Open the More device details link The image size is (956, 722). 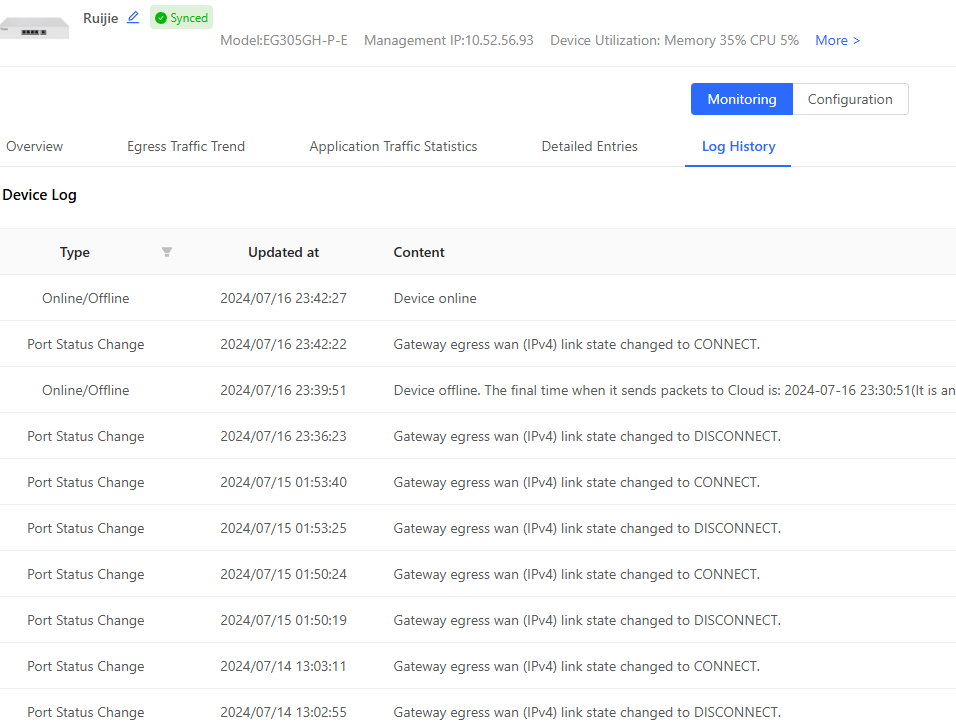(x=838, y=40)
